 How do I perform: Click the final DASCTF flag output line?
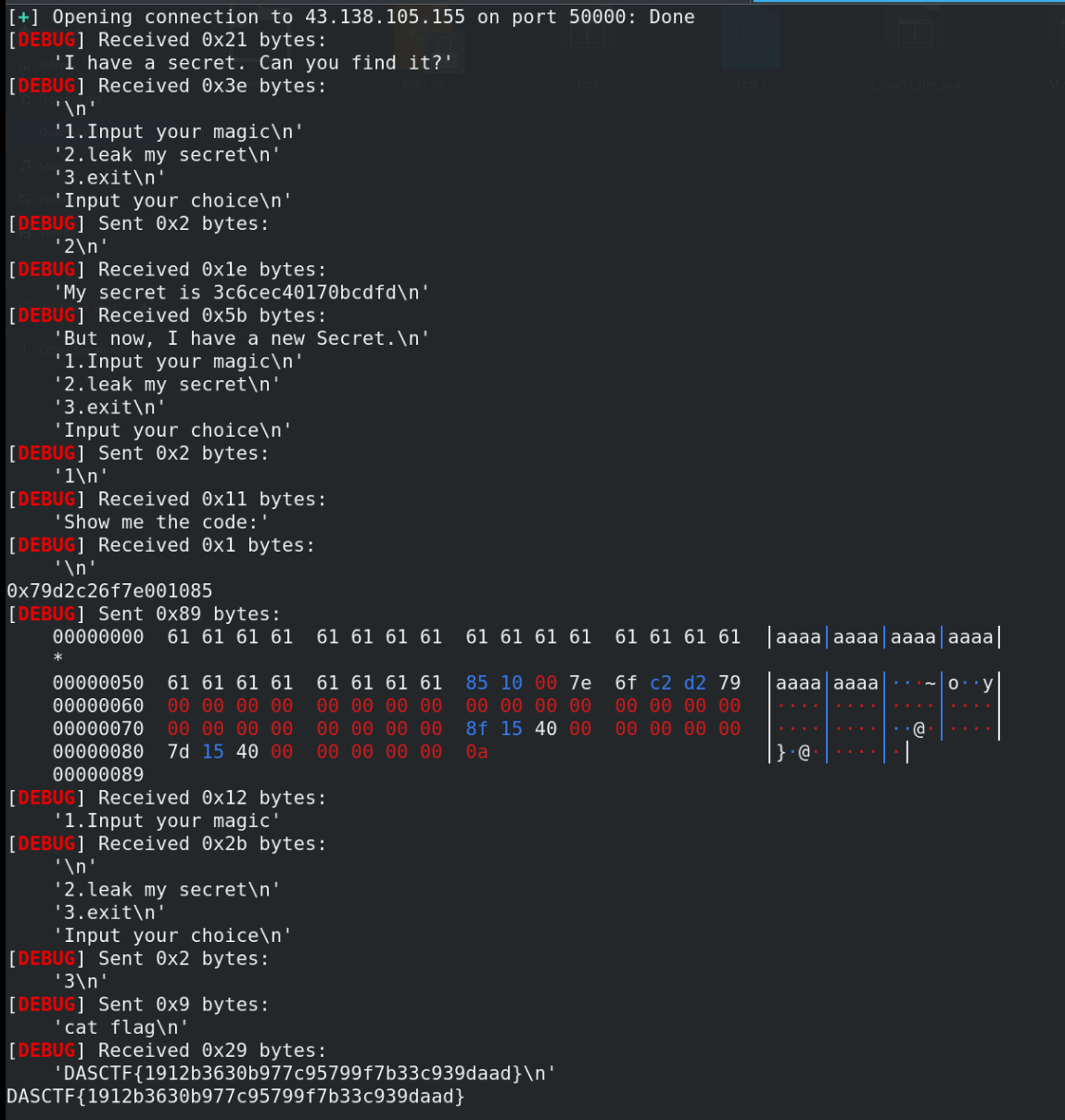pos(235,1096)
